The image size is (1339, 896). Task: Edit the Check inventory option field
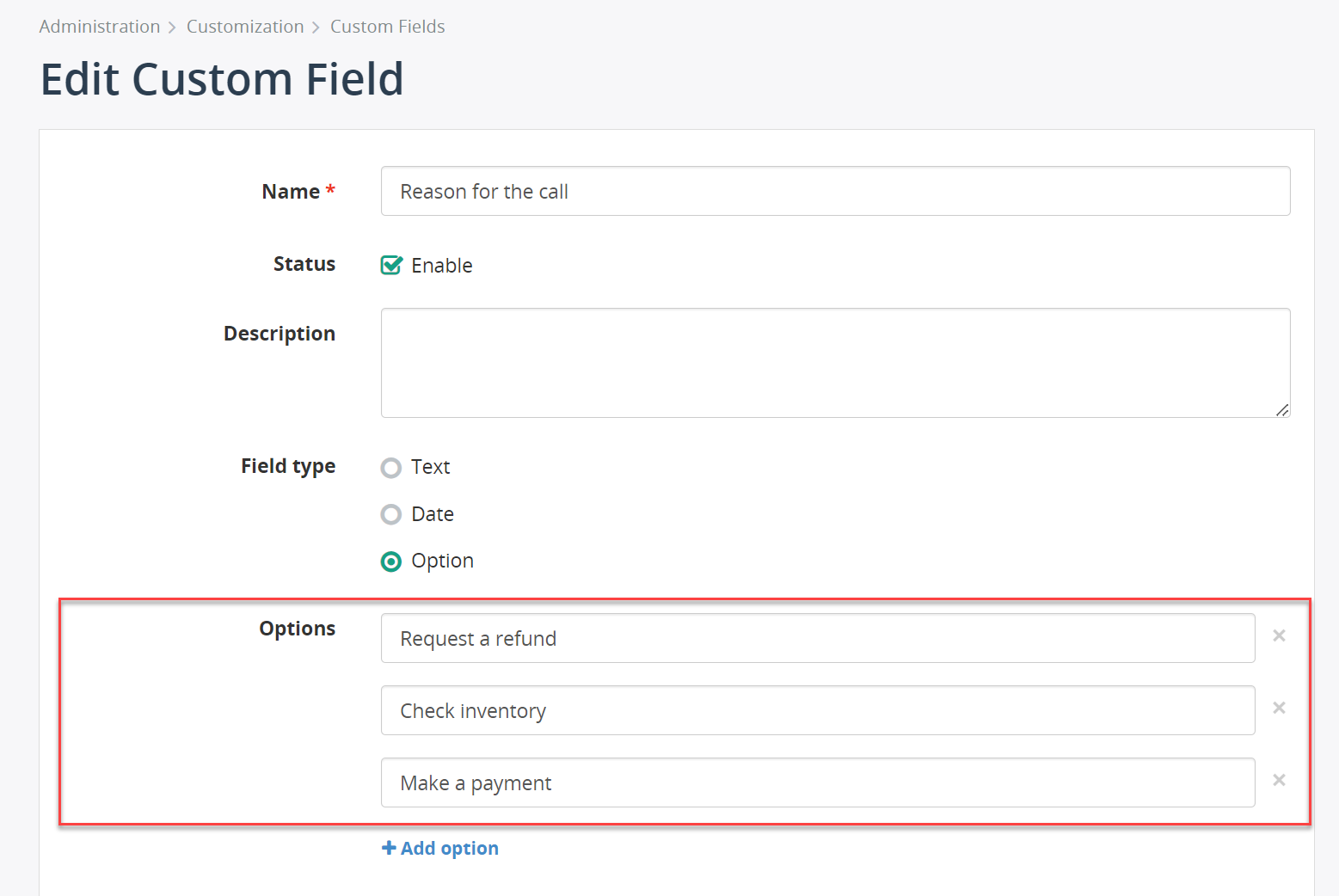coord(818,710)
